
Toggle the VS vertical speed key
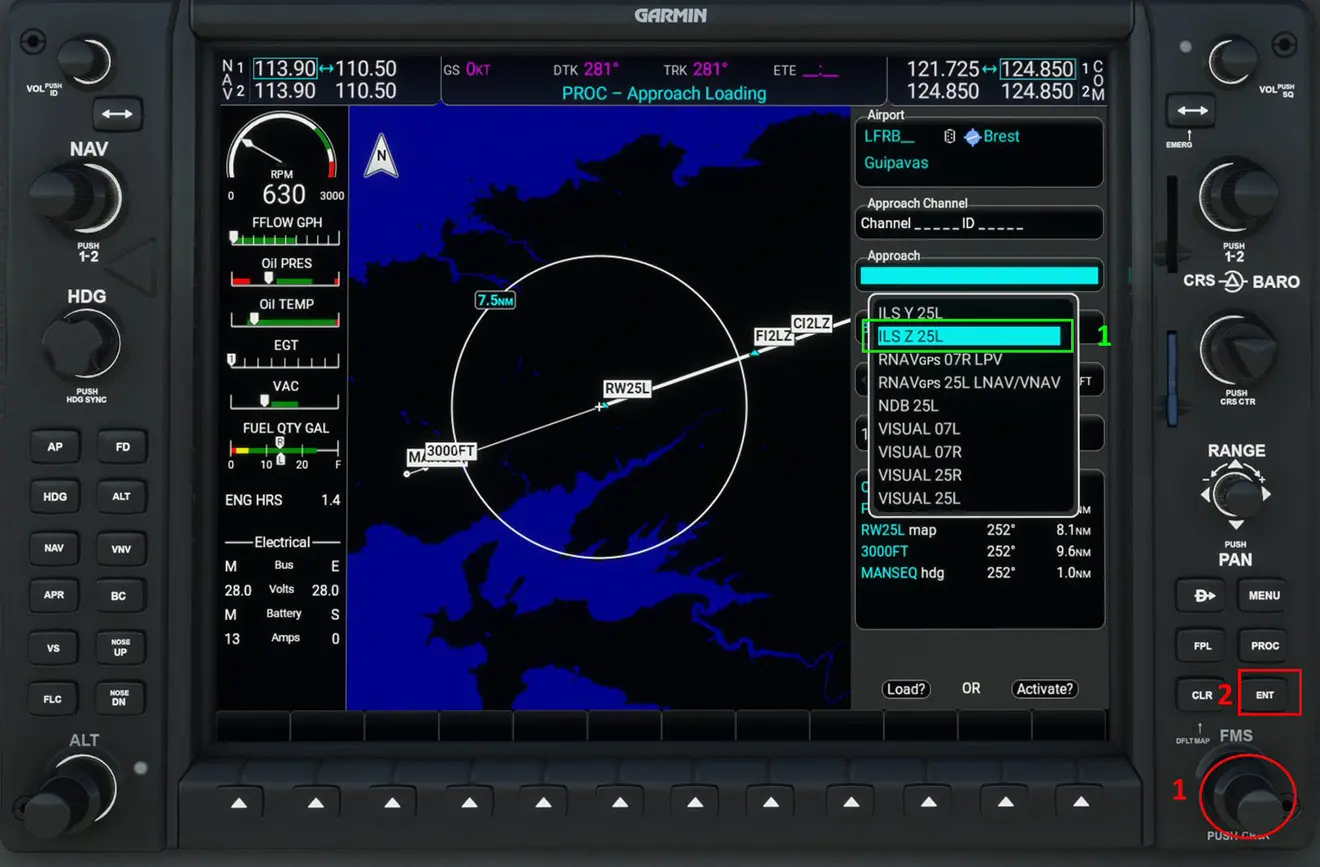click(x=53, y=647)
